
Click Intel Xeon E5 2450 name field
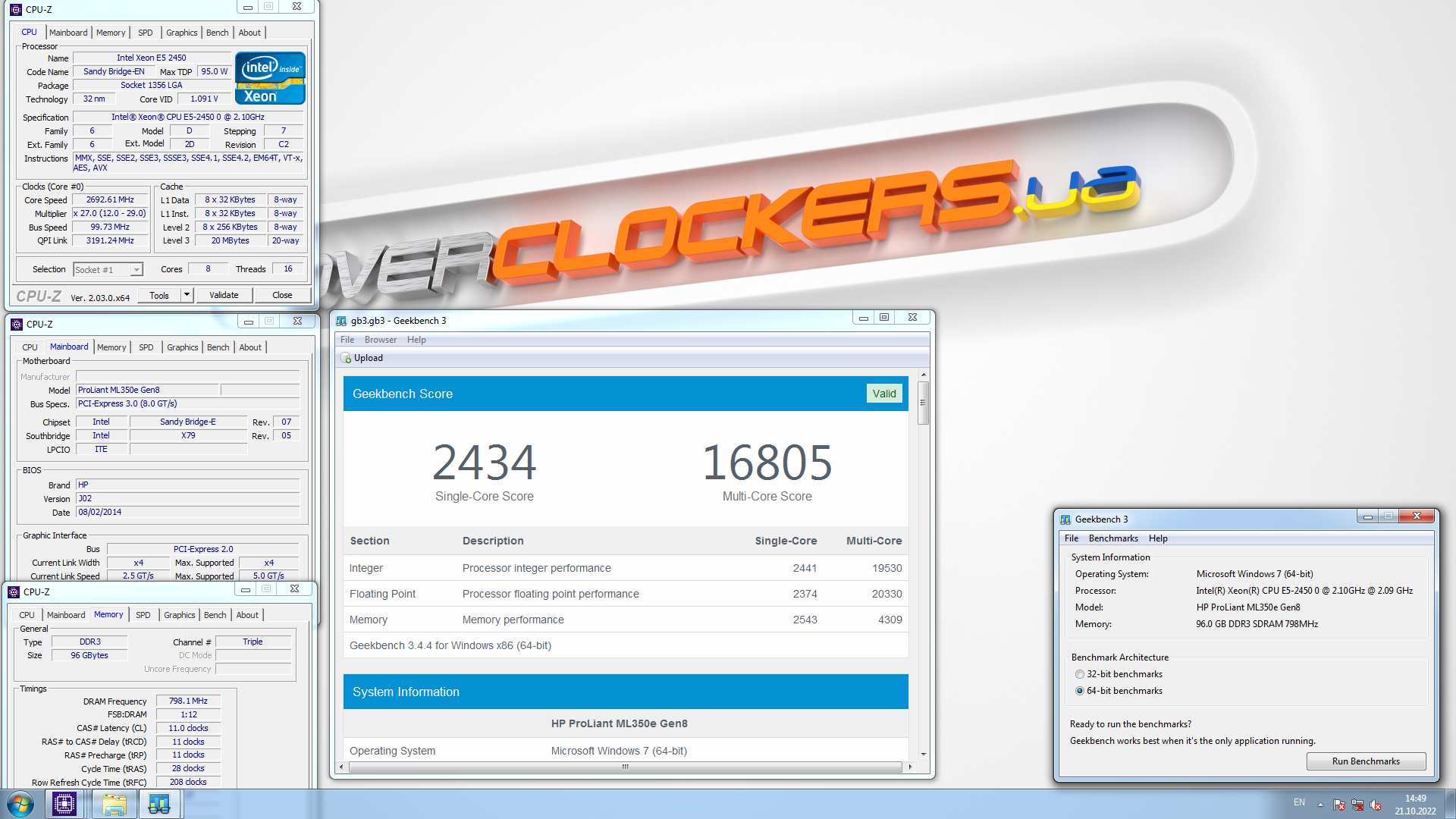pos(152,58)
